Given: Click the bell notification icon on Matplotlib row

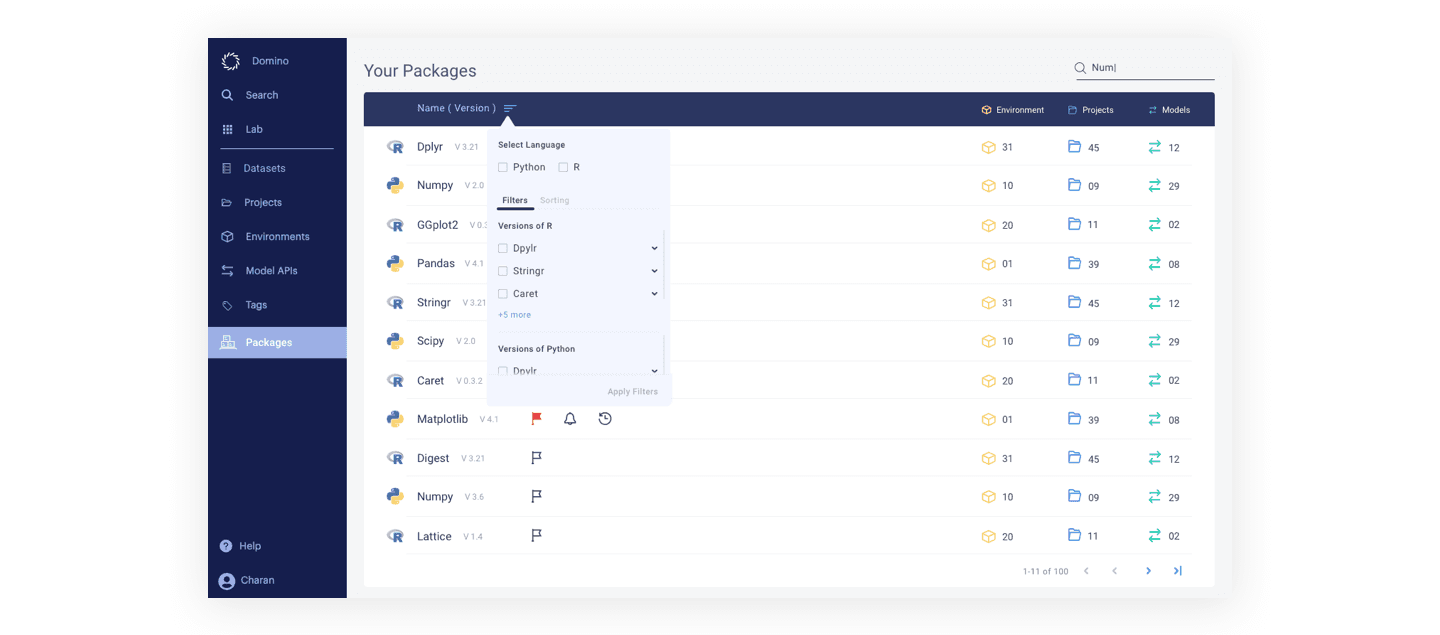Looking at the screenshot, I should pos(570,419).
